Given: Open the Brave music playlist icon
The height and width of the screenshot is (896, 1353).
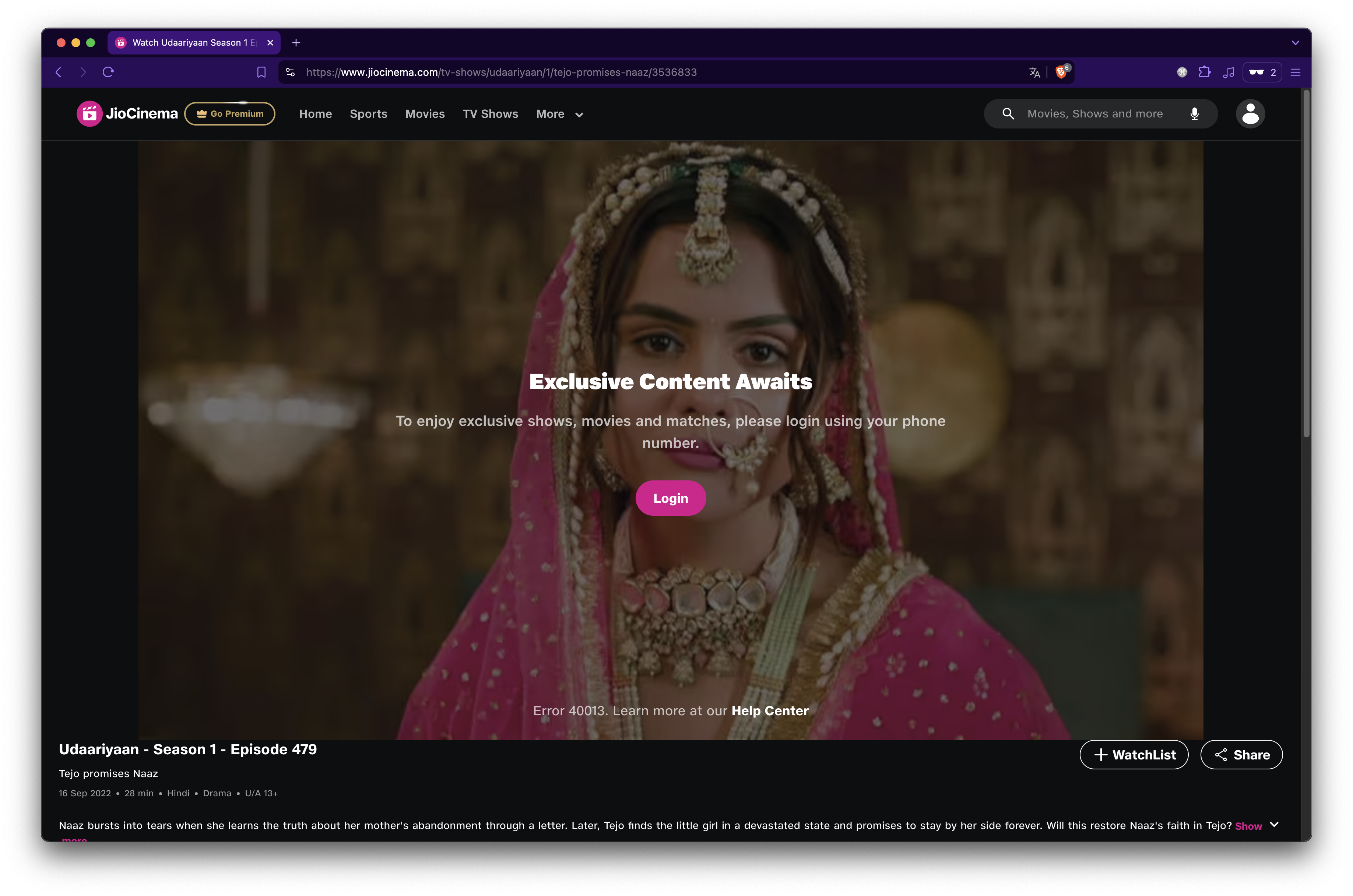Looking at the screenshot, I should point(1229,72).
